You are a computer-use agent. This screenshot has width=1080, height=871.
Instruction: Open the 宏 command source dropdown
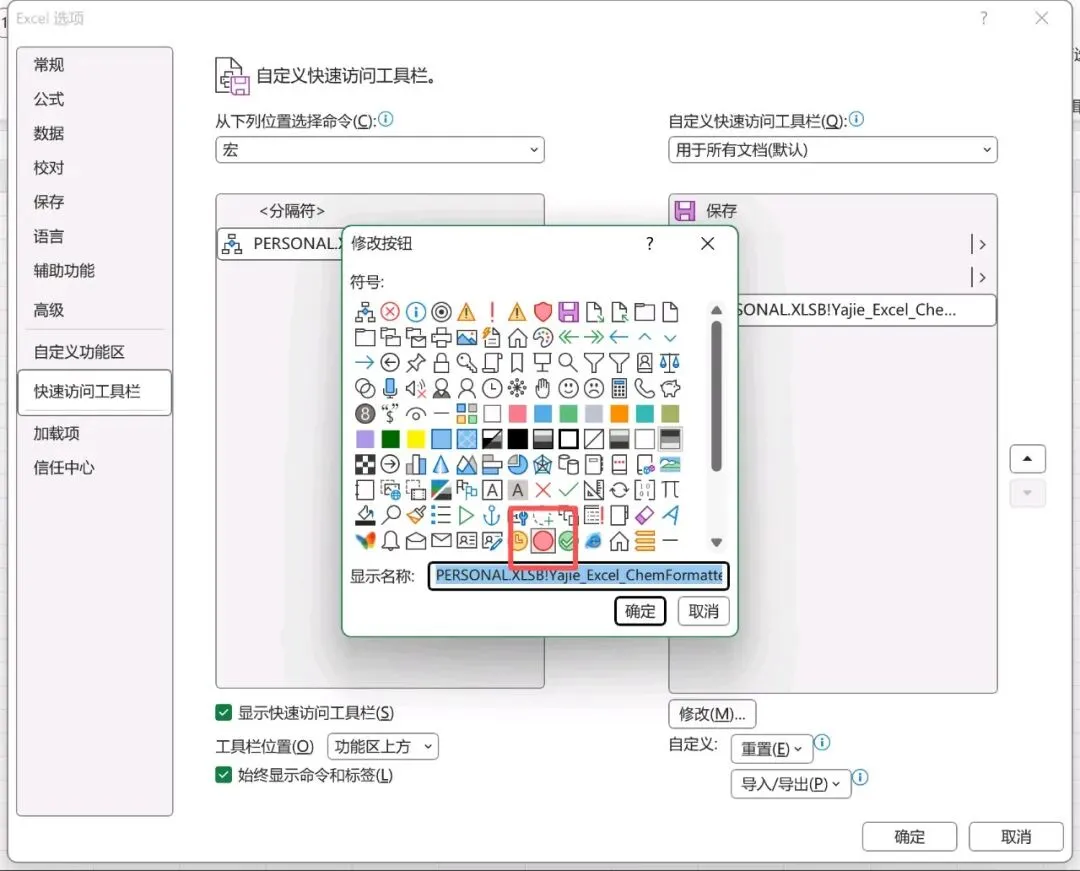coord(380,149)
